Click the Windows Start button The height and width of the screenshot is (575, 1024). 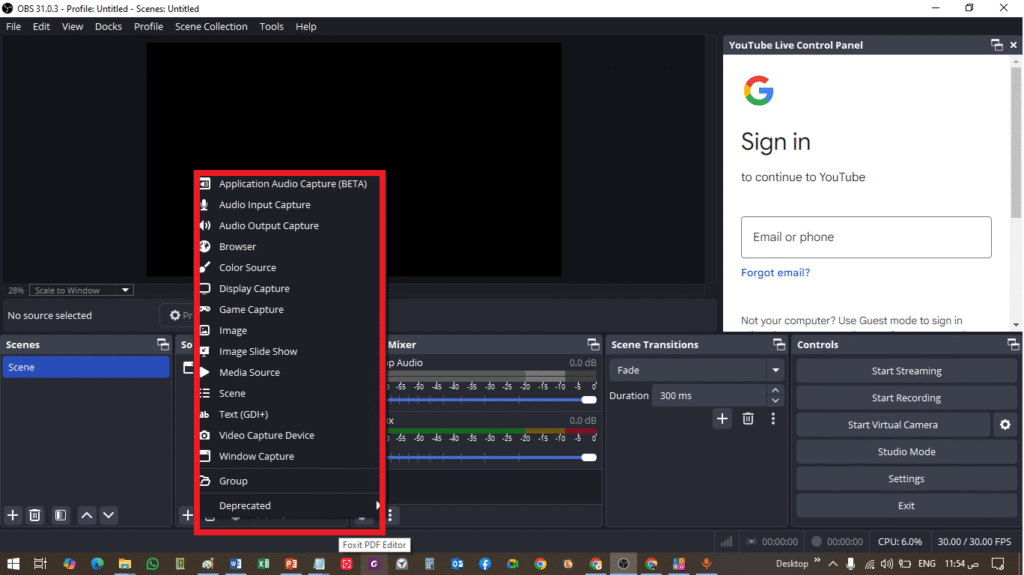click(13, 563)
